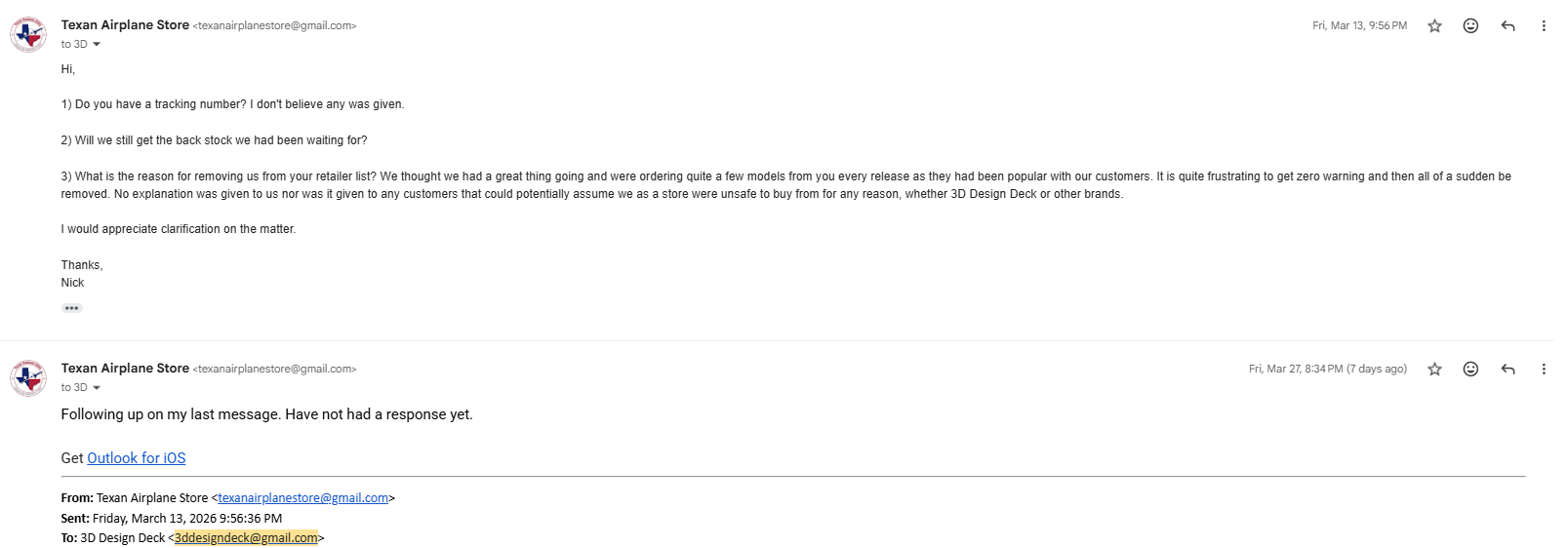Show recipient details for second email
This screenshot has width=1568, height=548.
(x=97, y=388)
